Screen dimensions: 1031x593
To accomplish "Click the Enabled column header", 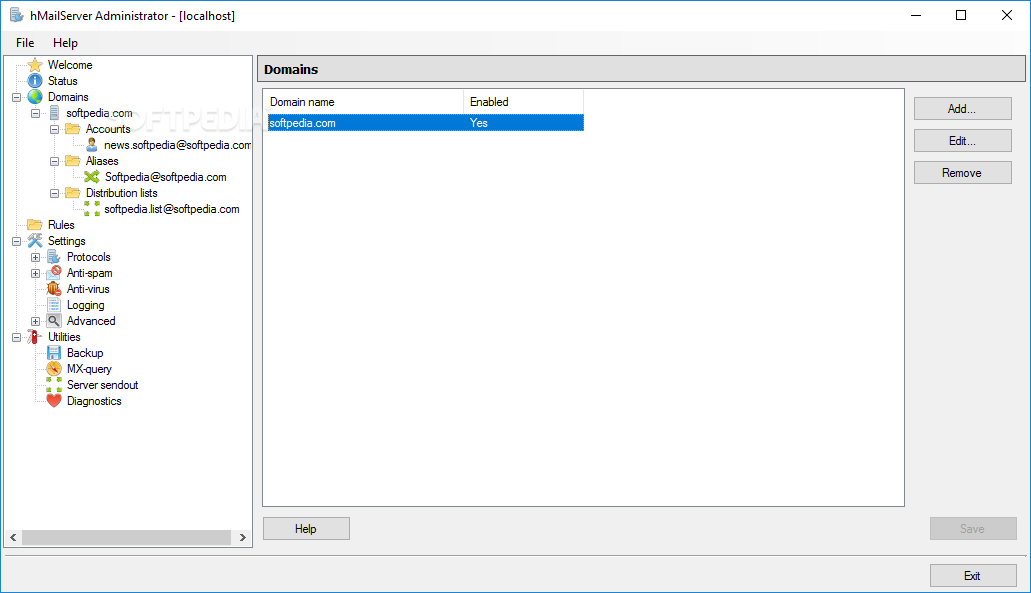I will (x=523, y=102).
